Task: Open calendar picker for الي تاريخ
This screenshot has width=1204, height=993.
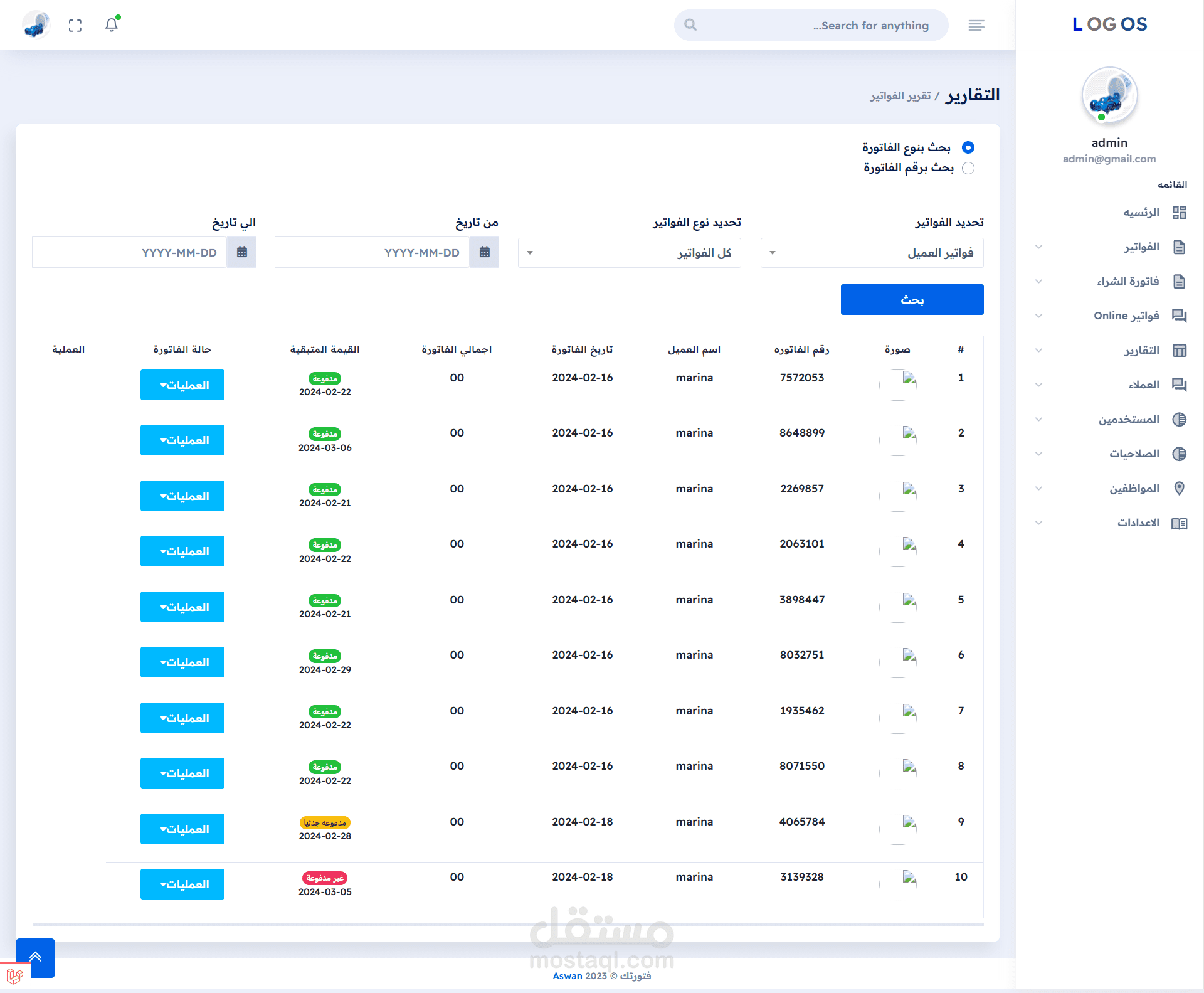Action: [241, 252]
